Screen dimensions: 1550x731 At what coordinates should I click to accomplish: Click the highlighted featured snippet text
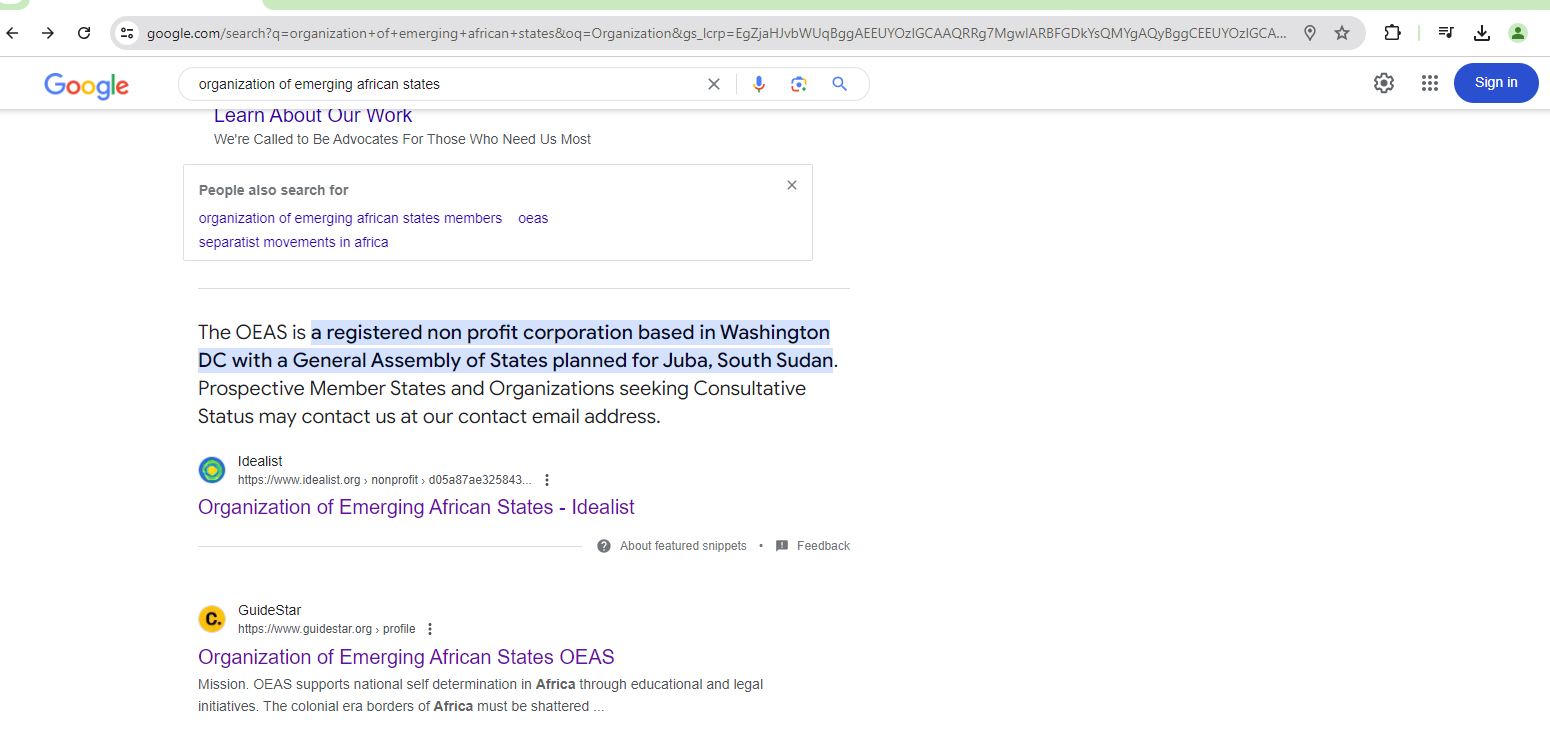pos(515,346)
